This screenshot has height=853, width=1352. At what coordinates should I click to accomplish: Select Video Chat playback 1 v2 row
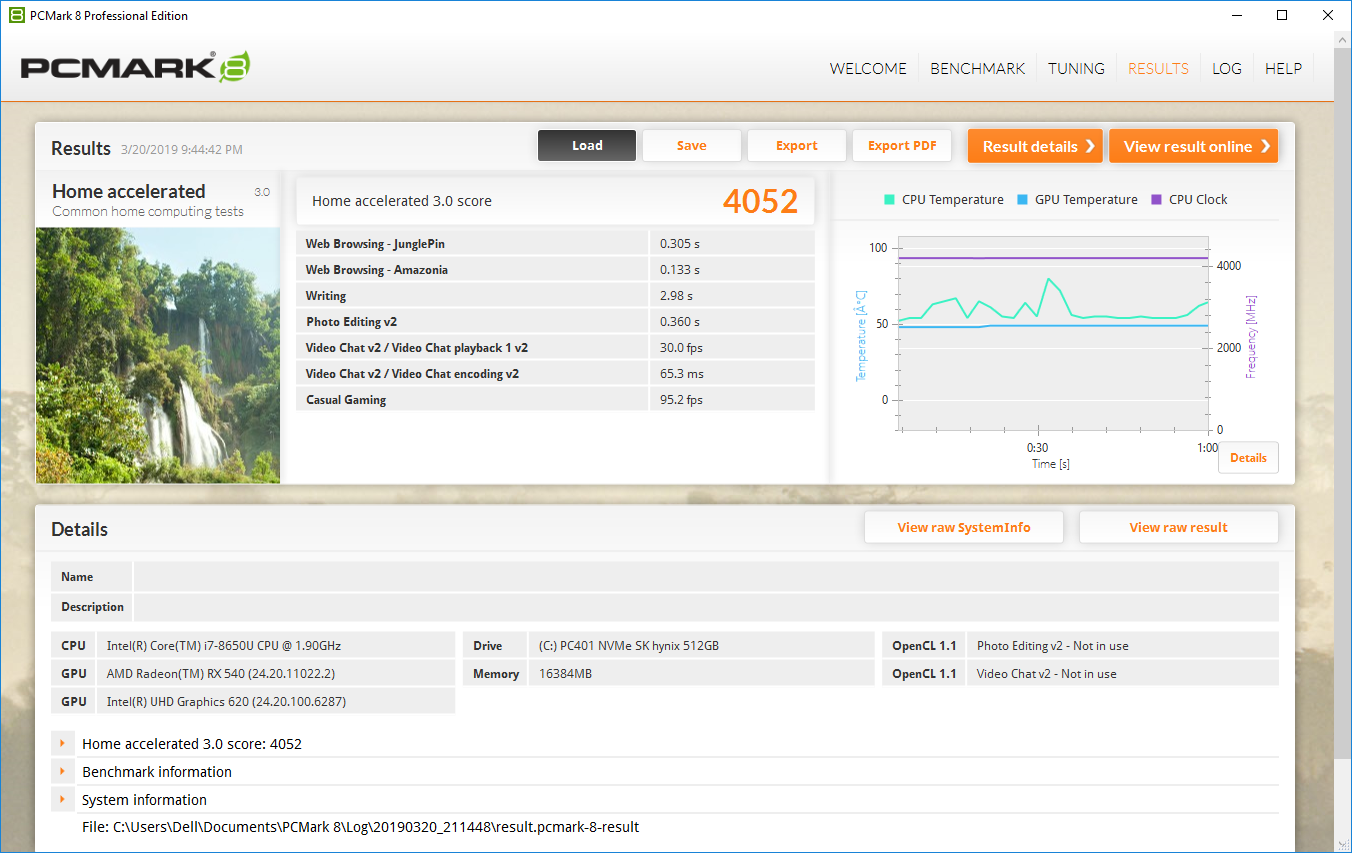(x=555, y=347)
